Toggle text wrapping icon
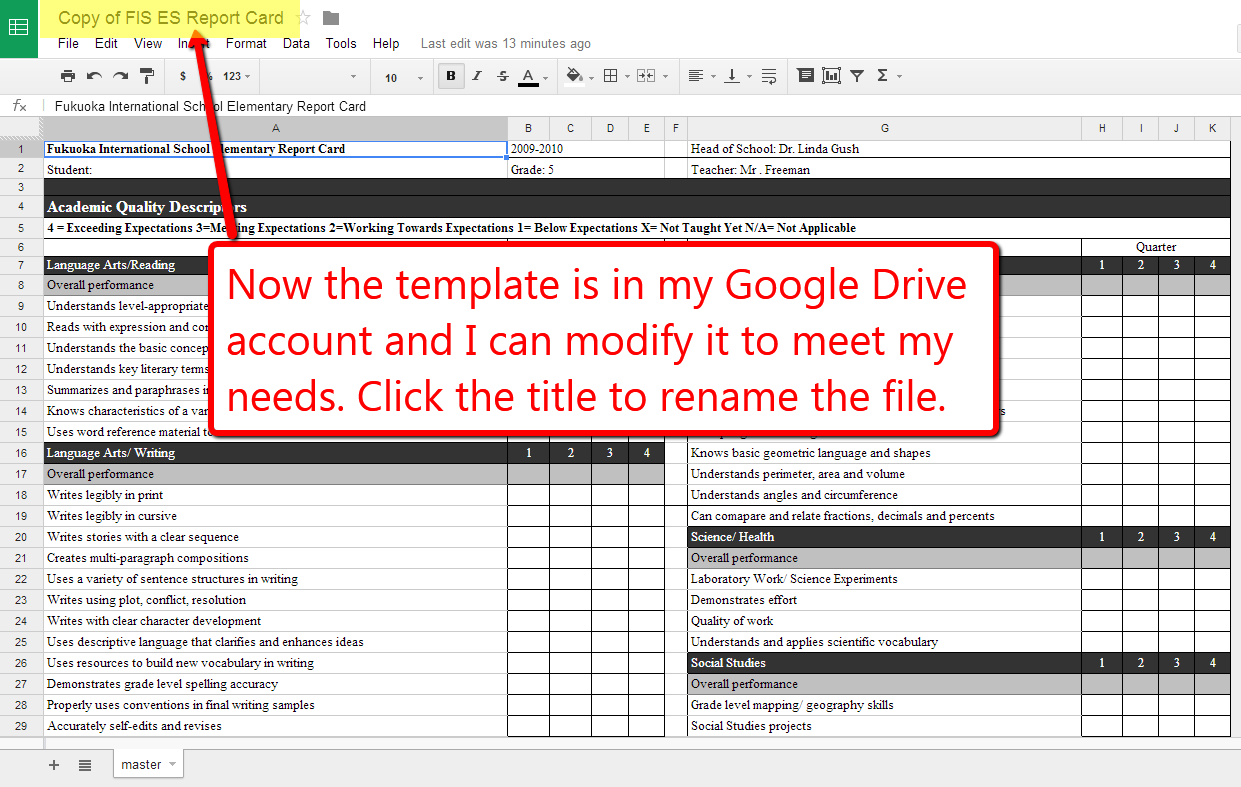 click(x=769, y=76)
